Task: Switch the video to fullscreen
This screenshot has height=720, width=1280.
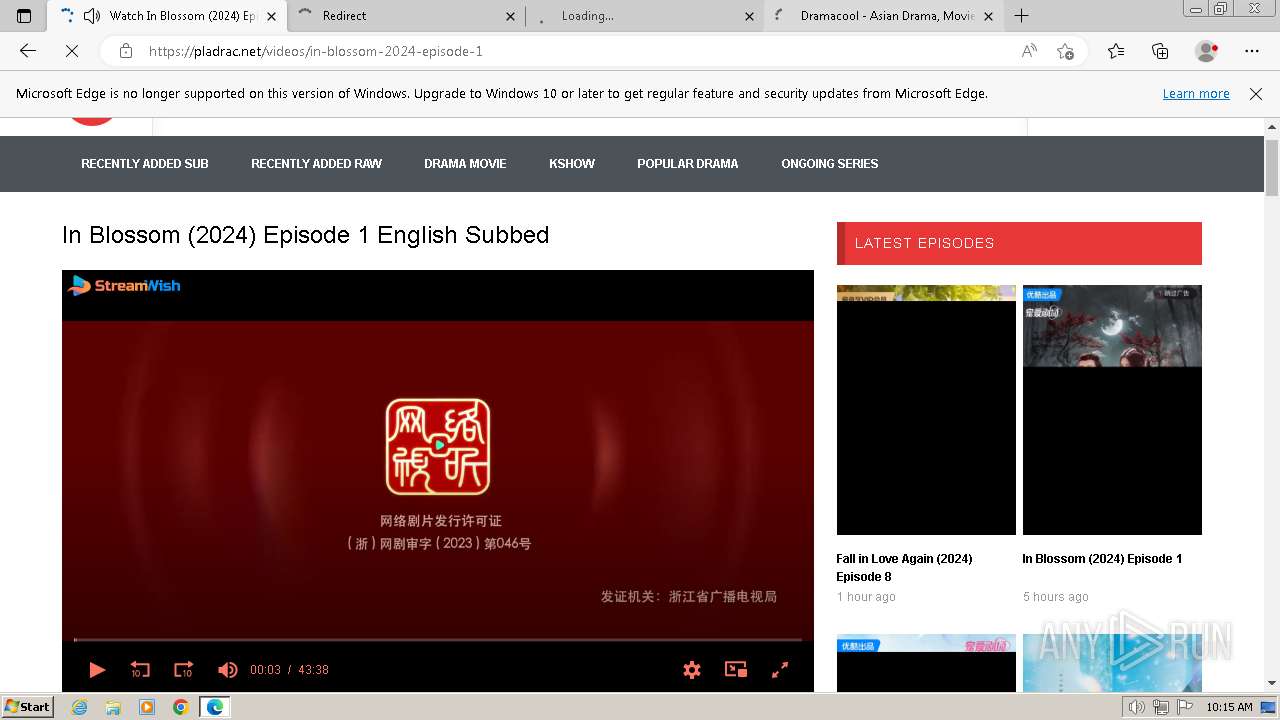Action: coord(780,670)
